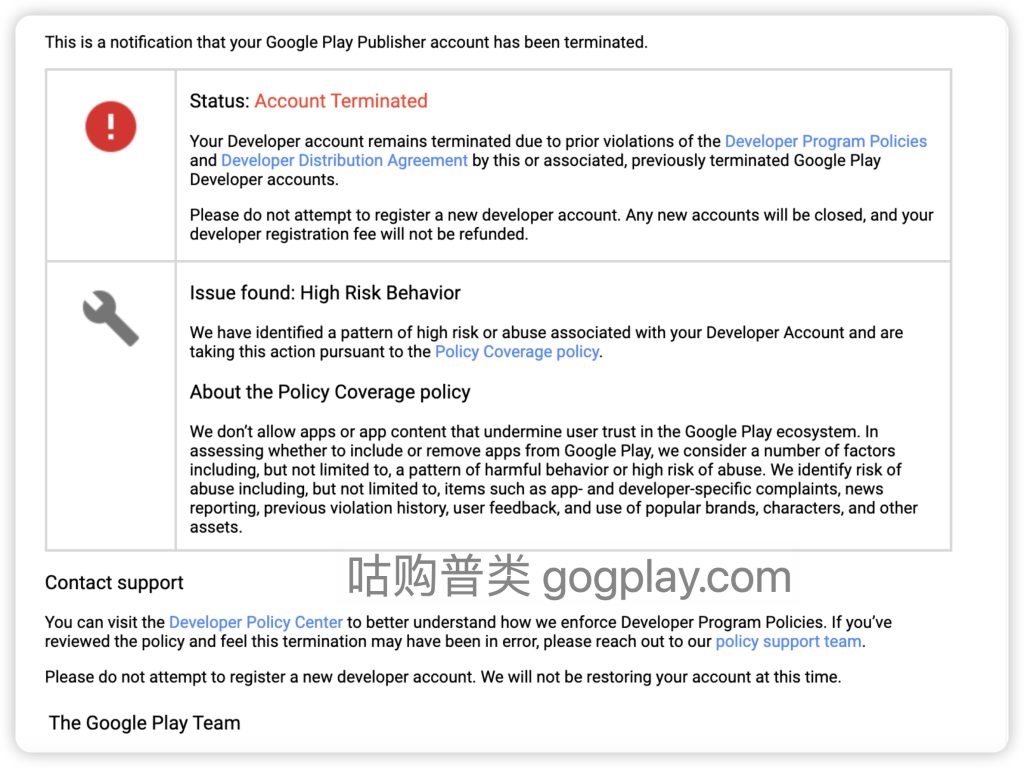The width and height of the screenshot is (1024, 768).
Task: Open the Developer Program Policies link
Action: tap(825, 141)
